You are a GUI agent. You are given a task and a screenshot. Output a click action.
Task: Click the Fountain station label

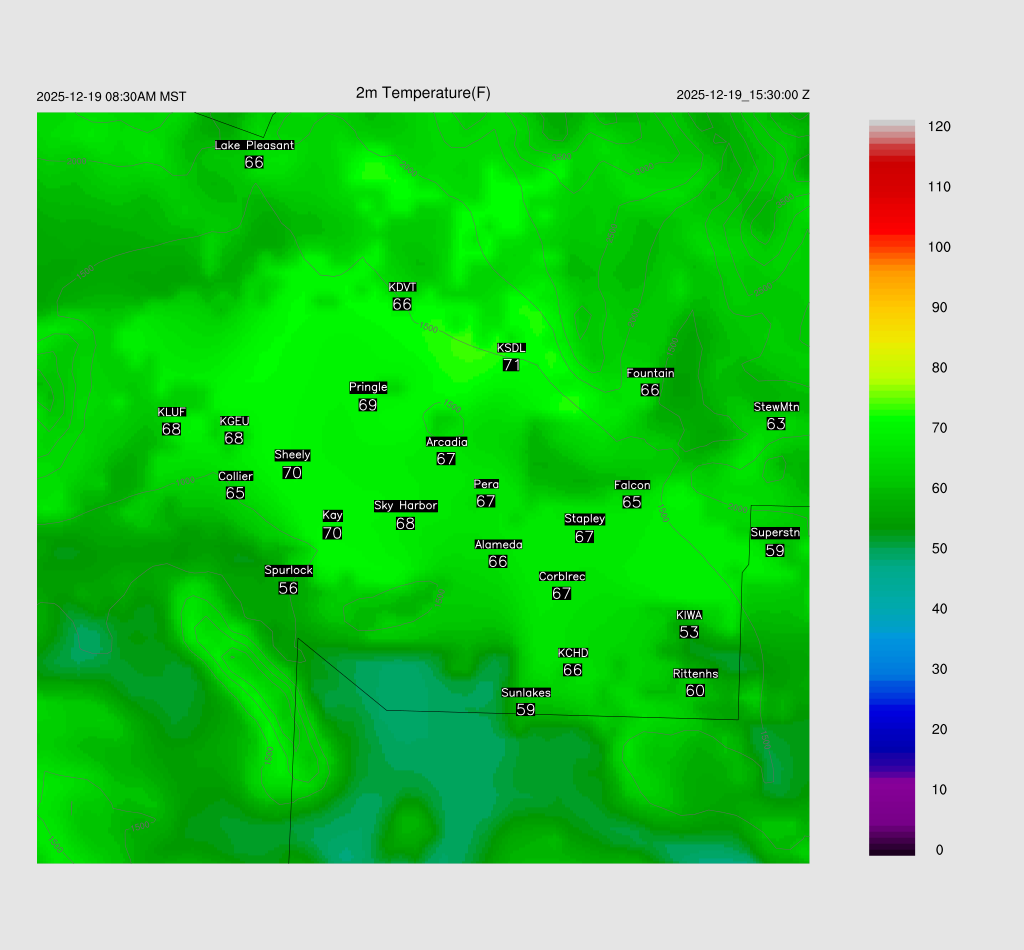(x=650, y=373)
